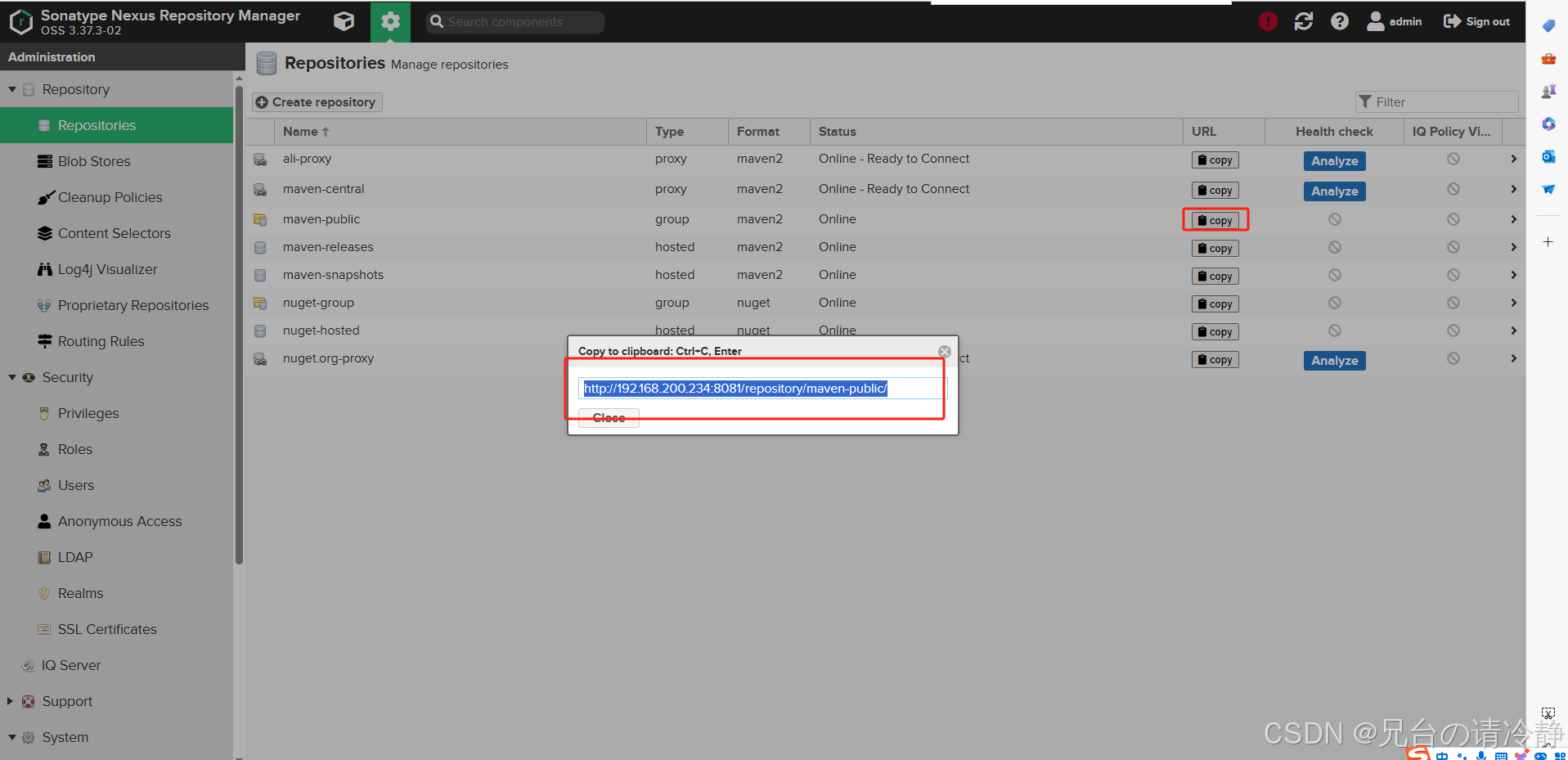
Task: Analyze health of nuget.org-proxy repository
Action: point(1334,361)
